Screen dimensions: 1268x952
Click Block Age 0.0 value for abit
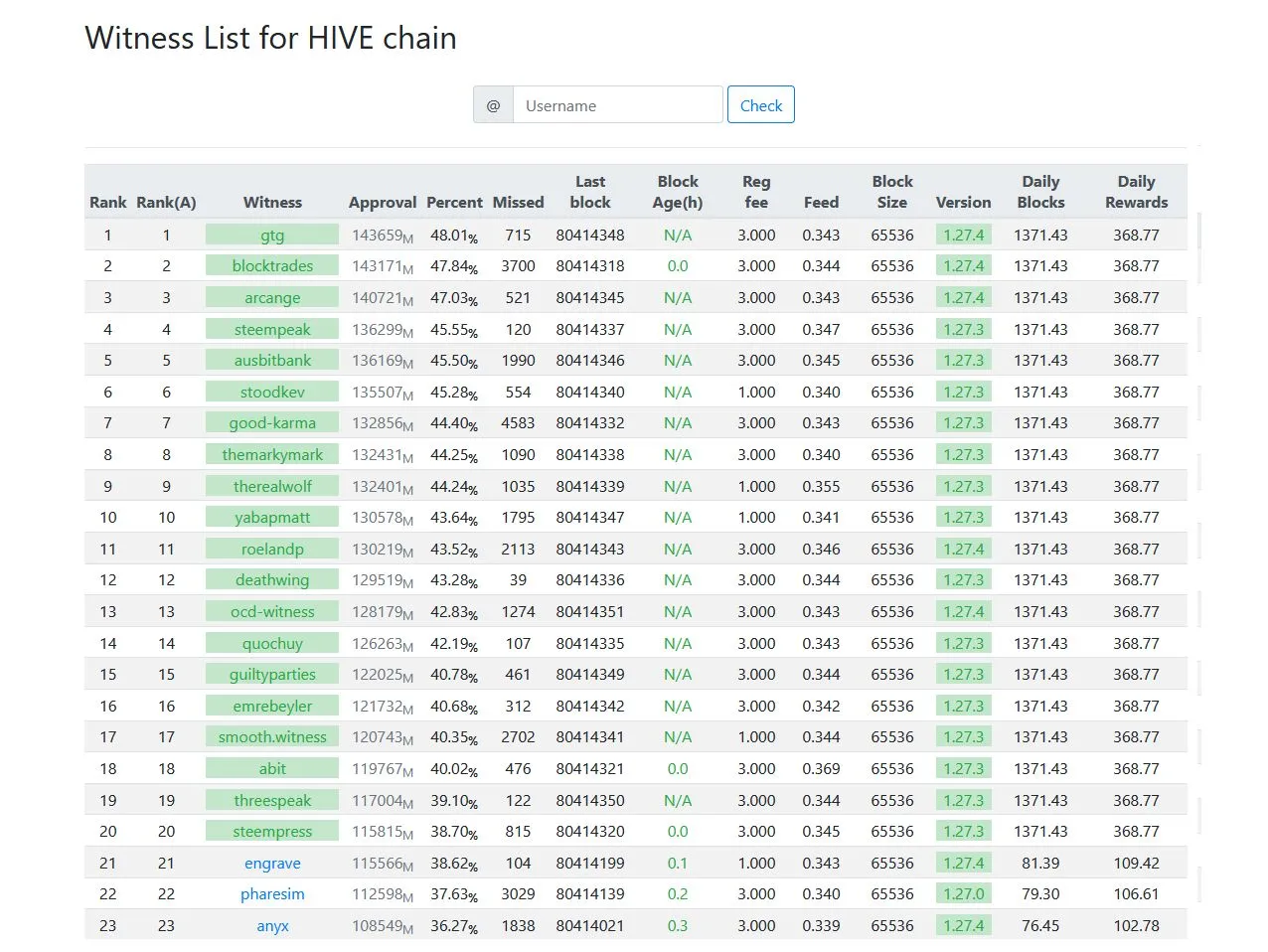pyautogui.click(x=678, y=769)
